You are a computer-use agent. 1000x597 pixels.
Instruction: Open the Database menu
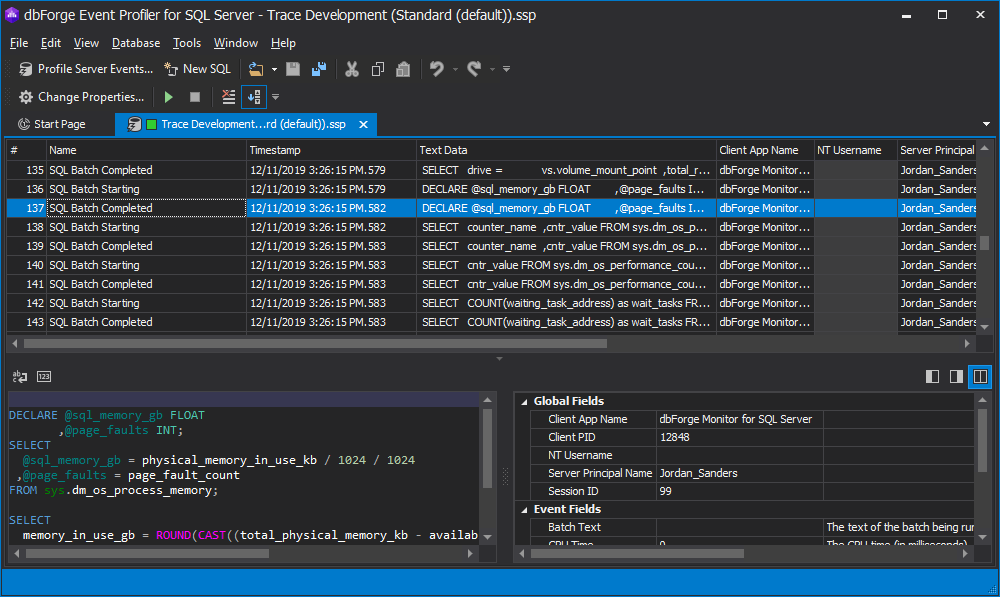(135, 43)
